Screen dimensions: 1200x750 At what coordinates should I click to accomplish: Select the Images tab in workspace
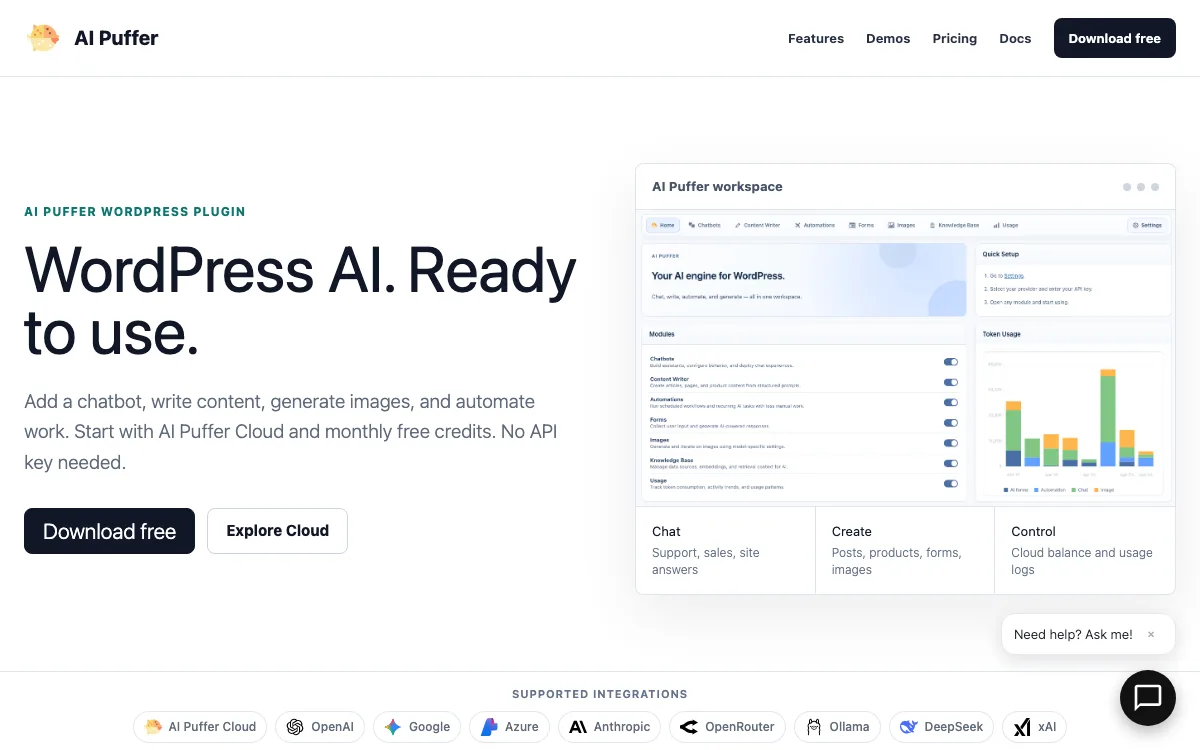tap(901, 225)
